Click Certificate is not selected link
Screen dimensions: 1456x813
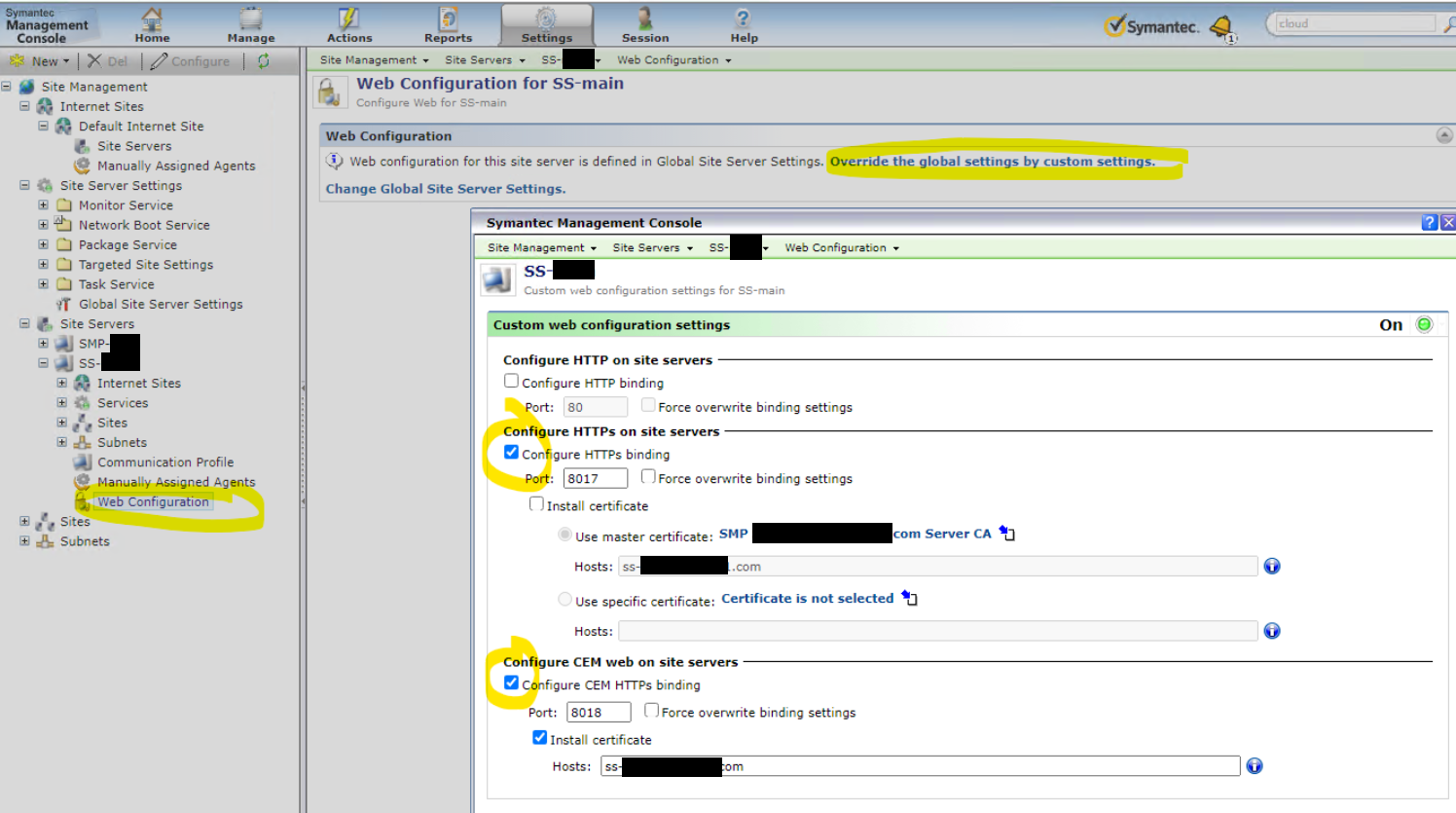click(807, 598)
